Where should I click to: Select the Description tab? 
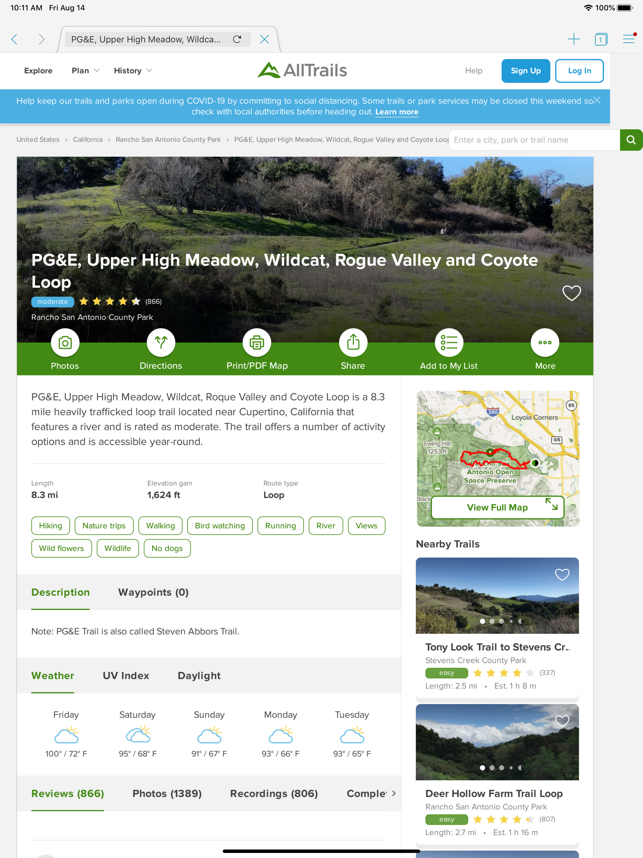tap(60, 592)
